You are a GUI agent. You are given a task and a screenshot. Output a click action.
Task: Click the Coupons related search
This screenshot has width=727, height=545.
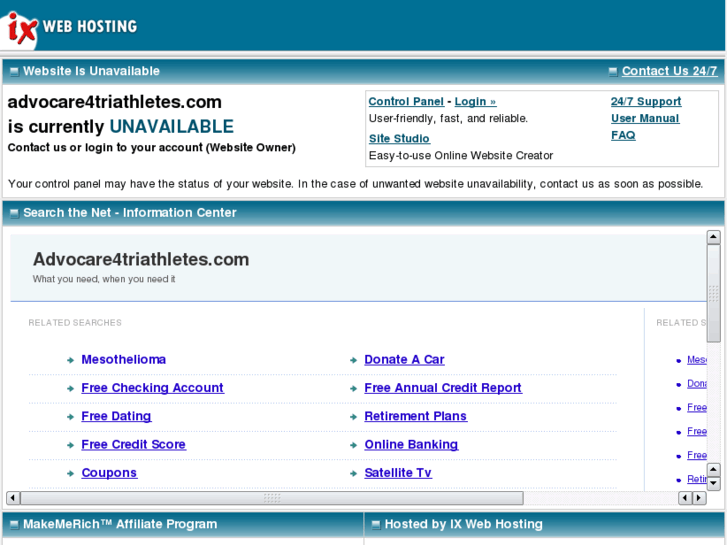click(109, 473)
